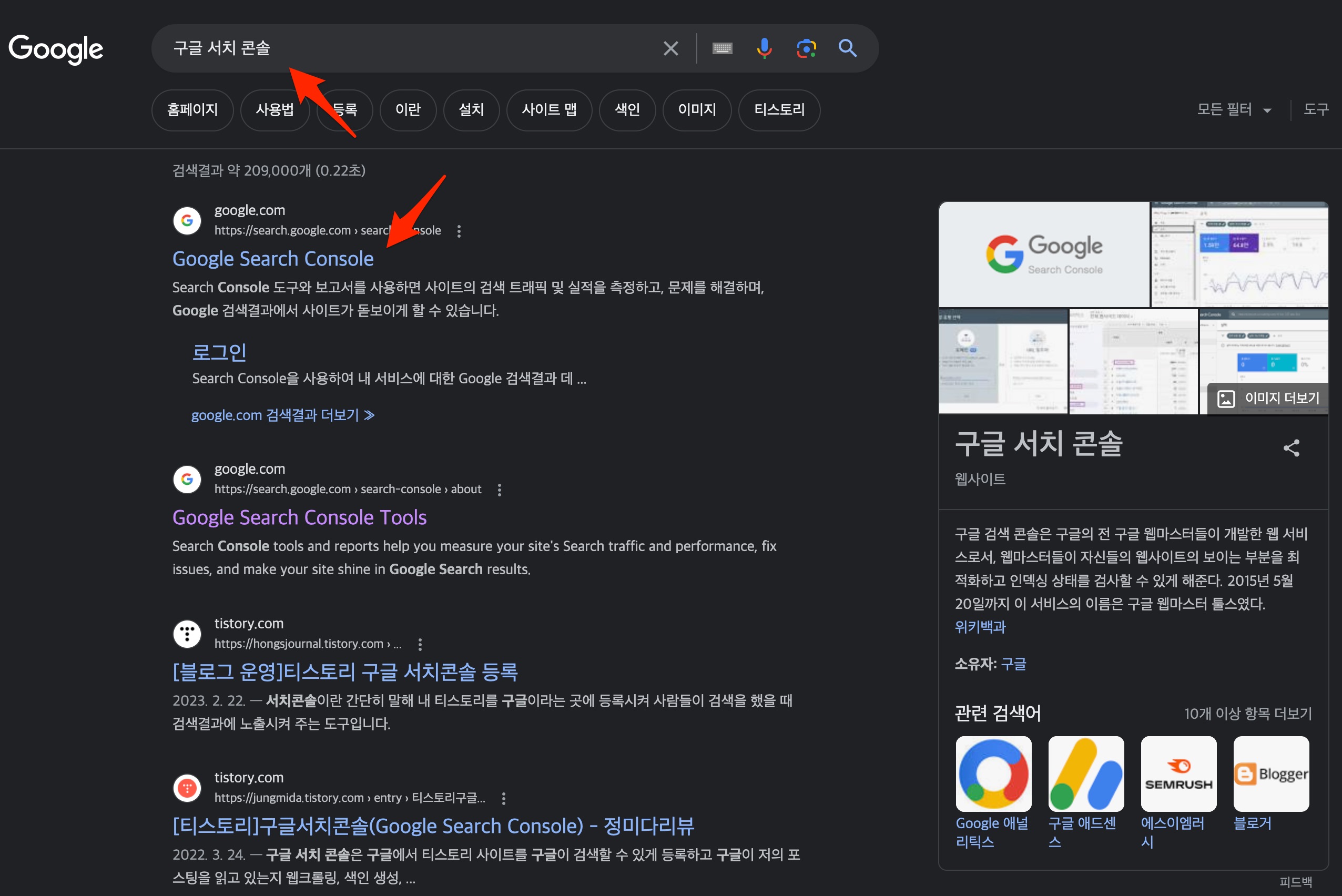Screen dimensions: 1342x896
Task: Expand 10개 이상 항목 더보기 related searches
Action: click(x=1248, y=714)
